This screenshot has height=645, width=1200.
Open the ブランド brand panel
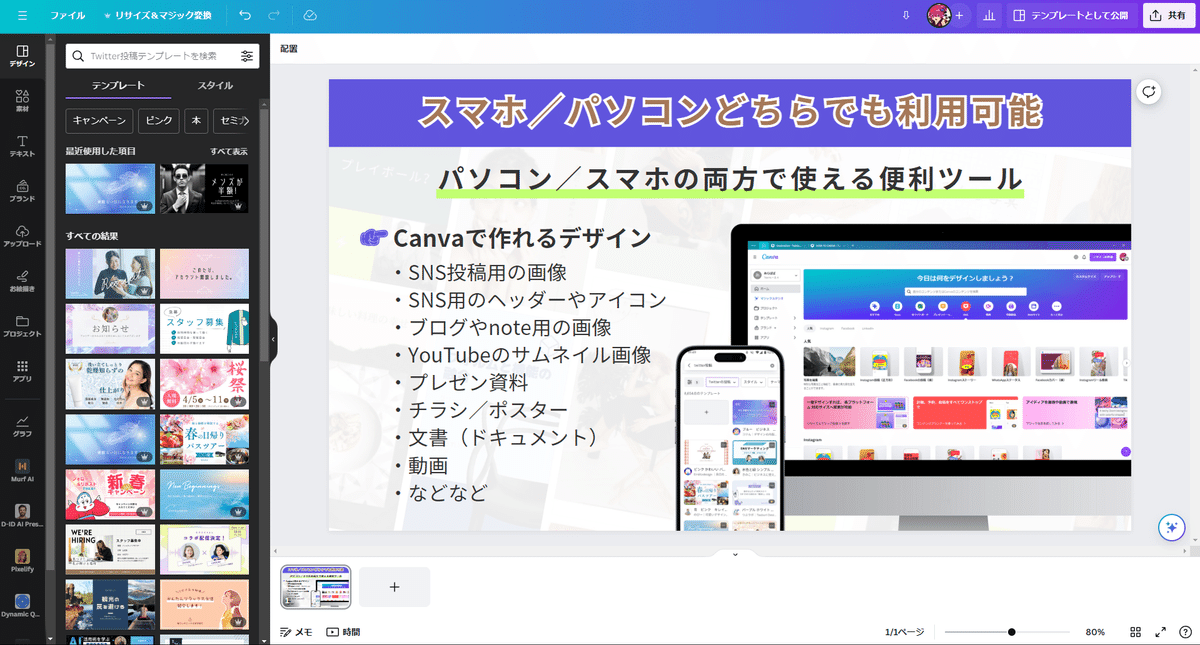23,191
